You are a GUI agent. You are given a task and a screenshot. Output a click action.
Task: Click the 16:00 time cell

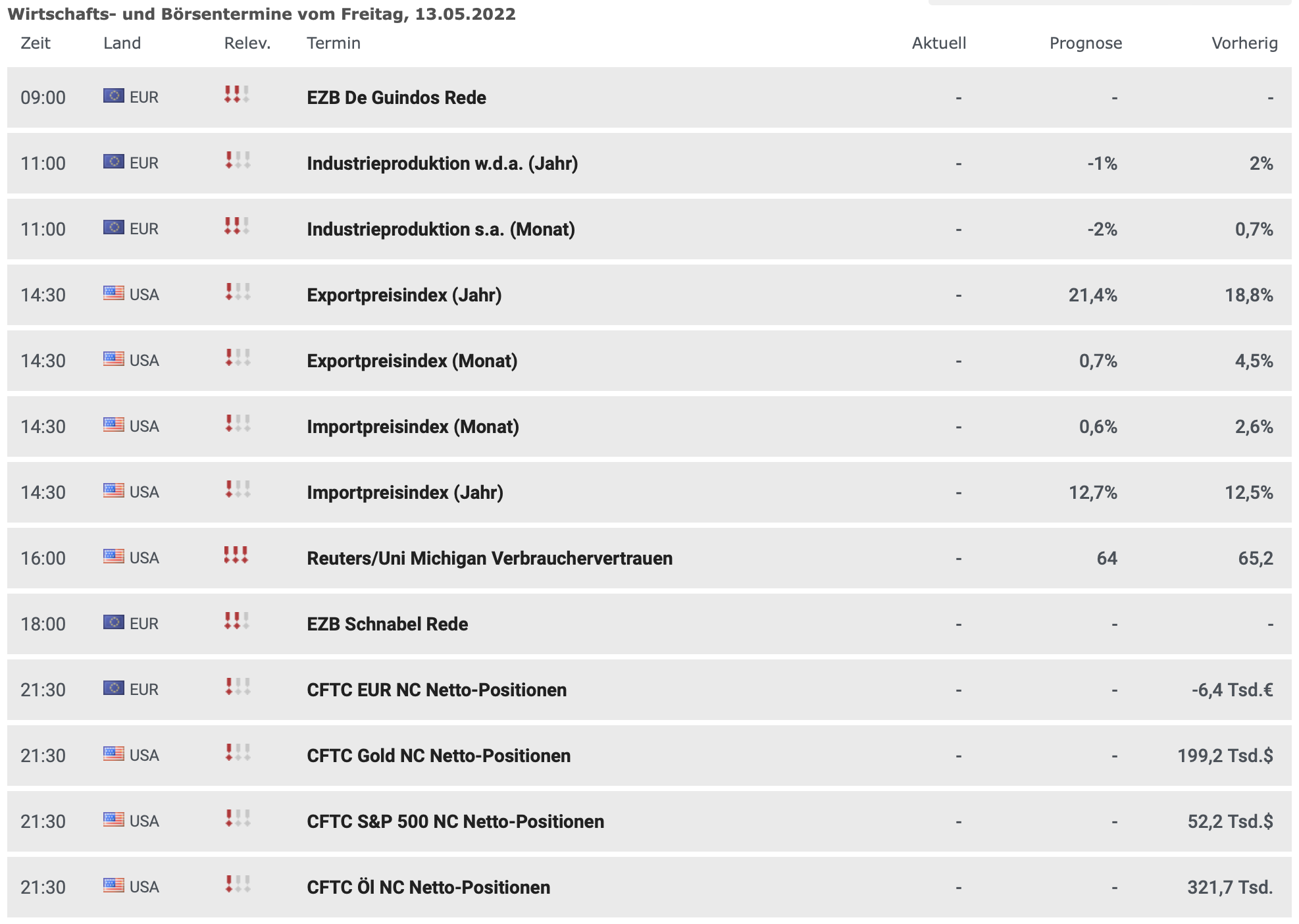pyautogui.click(x=43, y=558)
